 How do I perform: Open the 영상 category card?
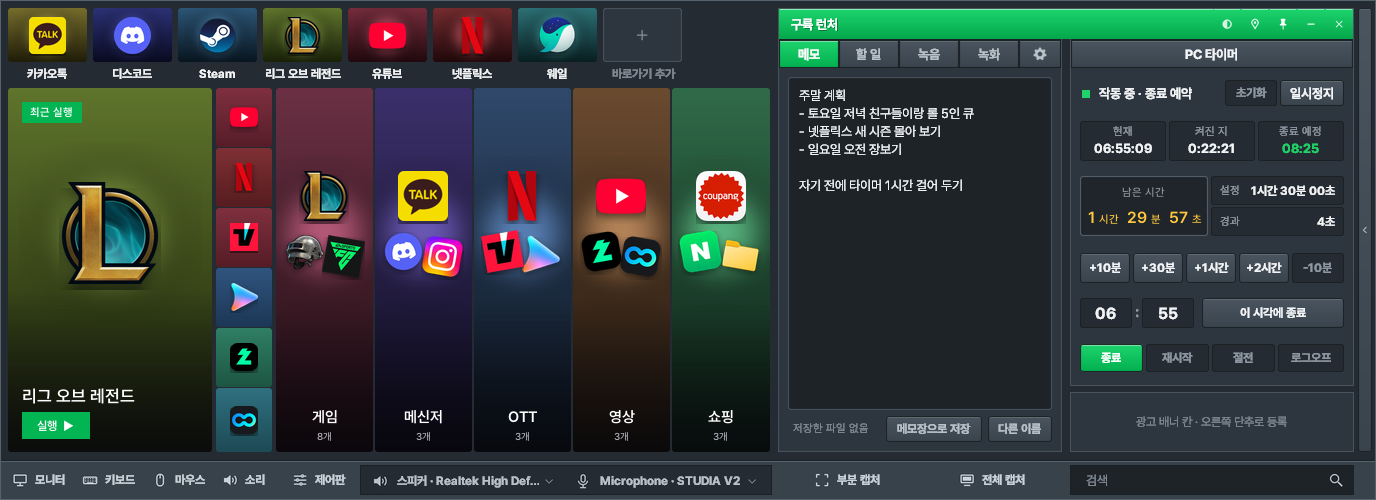click(x=621, y=270)
